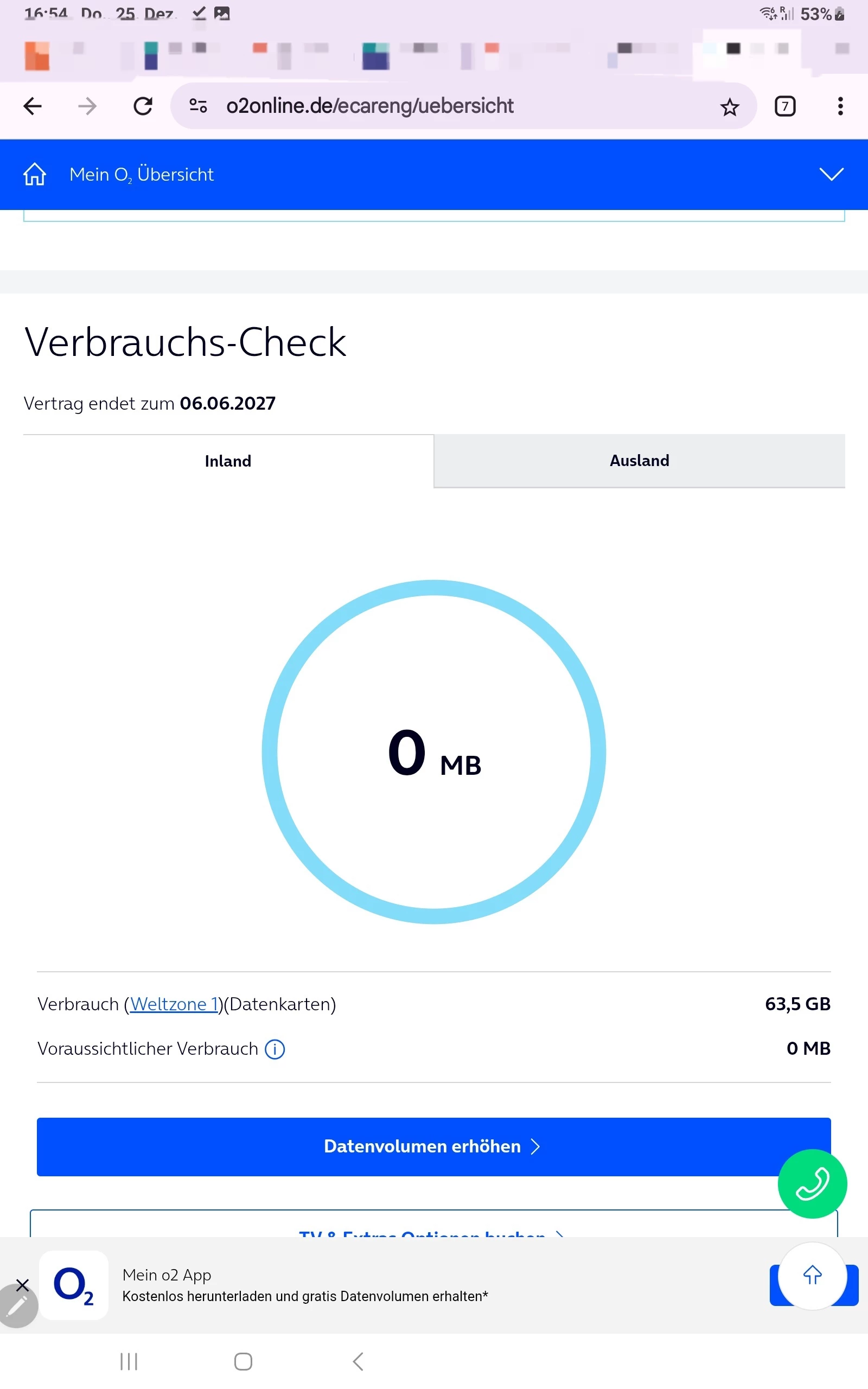Select the Inland tab
The width and height of the screenshot is (868, 1389).
click(228, 461)
